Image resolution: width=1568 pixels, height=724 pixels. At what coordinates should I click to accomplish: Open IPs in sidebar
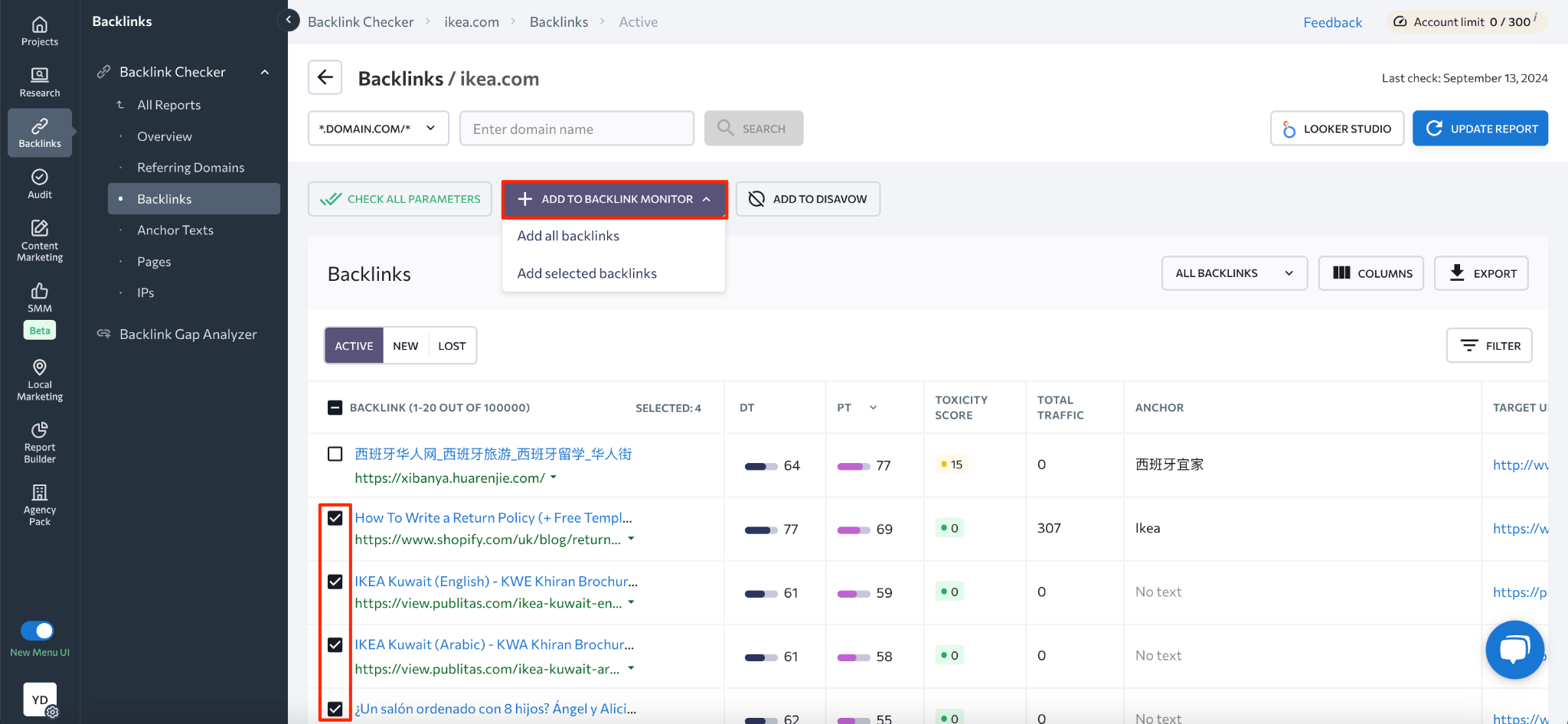[145, 292]
